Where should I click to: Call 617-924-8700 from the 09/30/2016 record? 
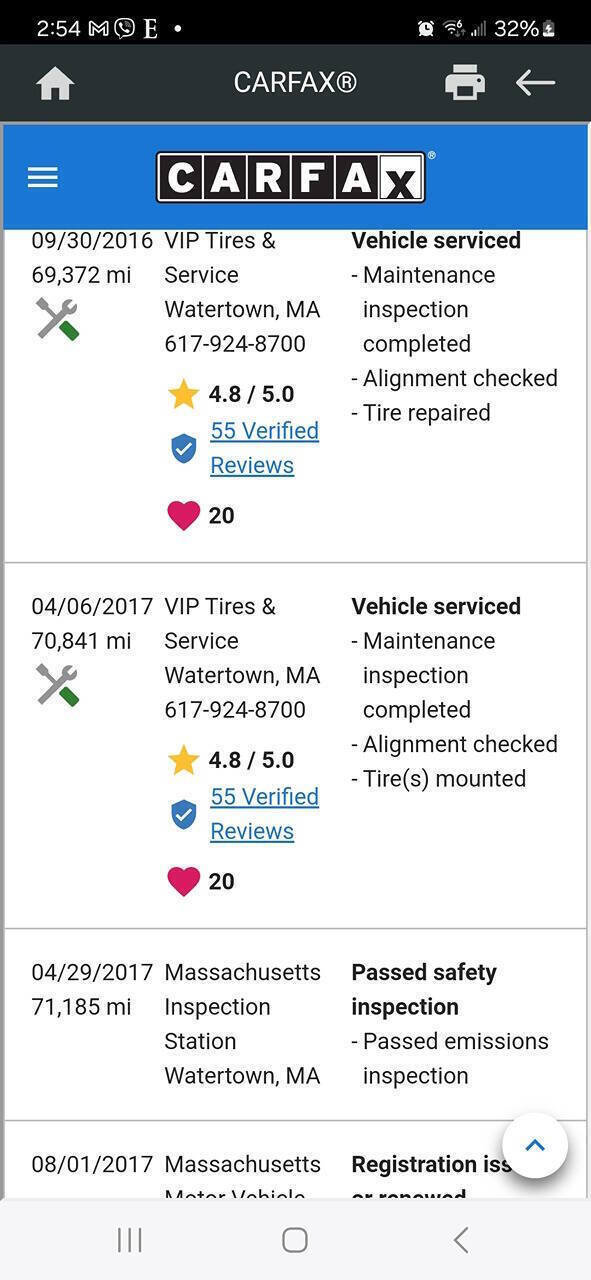(235, 344)
